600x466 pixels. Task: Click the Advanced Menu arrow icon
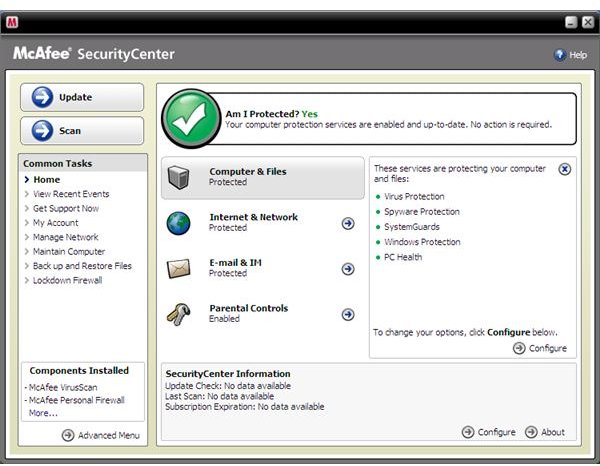tap(68, 435)
